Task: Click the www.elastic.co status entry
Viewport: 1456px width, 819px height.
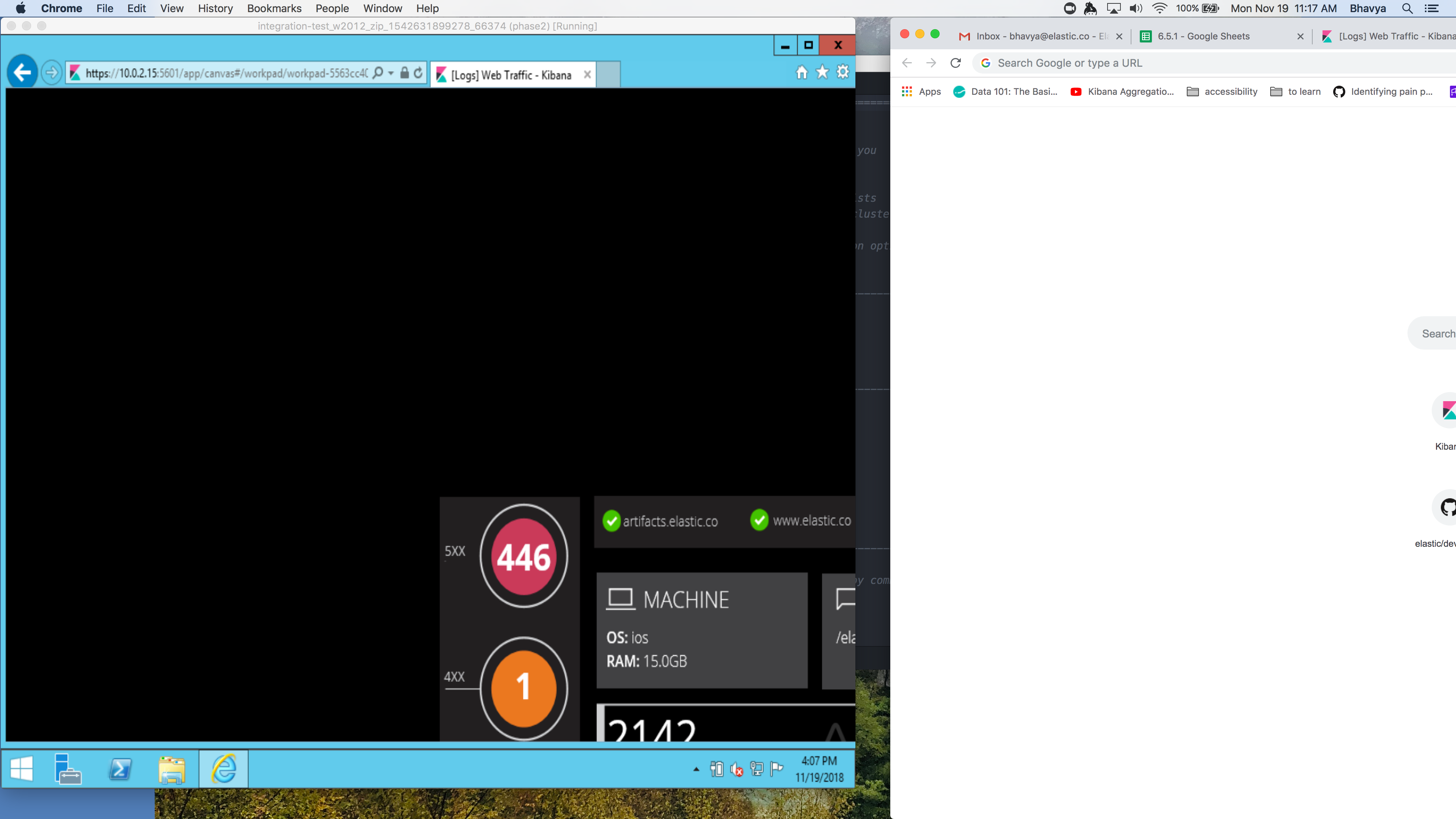Action: click(800, 520)
